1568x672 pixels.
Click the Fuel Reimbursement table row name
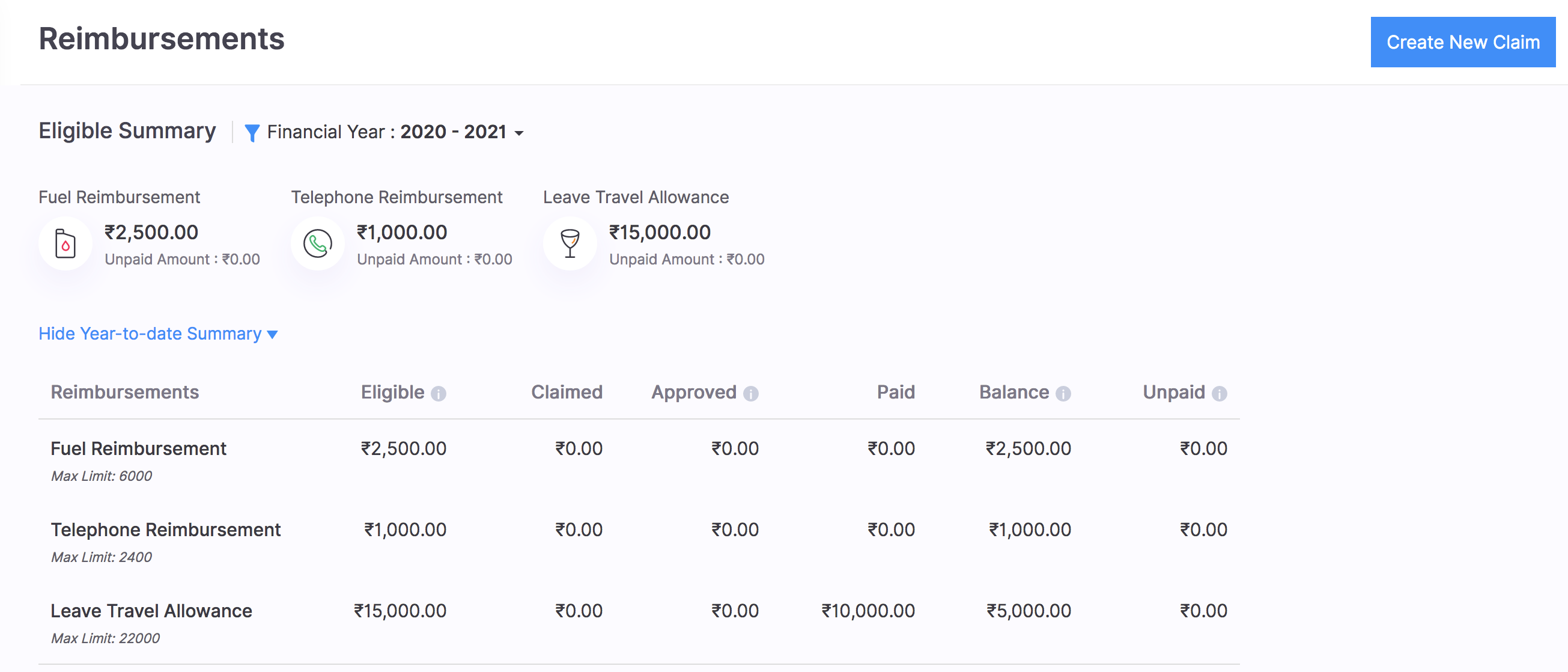138,448
